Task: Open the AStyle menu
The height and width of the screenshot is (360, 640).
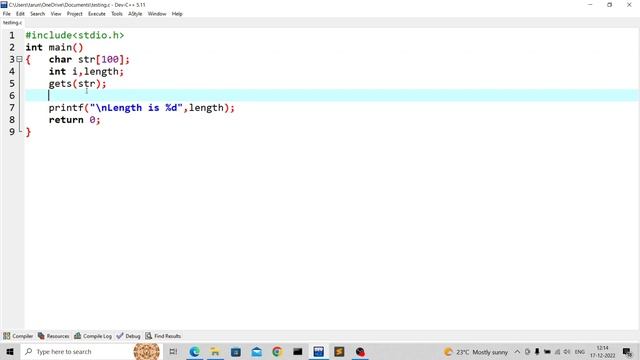Action: 135,14
